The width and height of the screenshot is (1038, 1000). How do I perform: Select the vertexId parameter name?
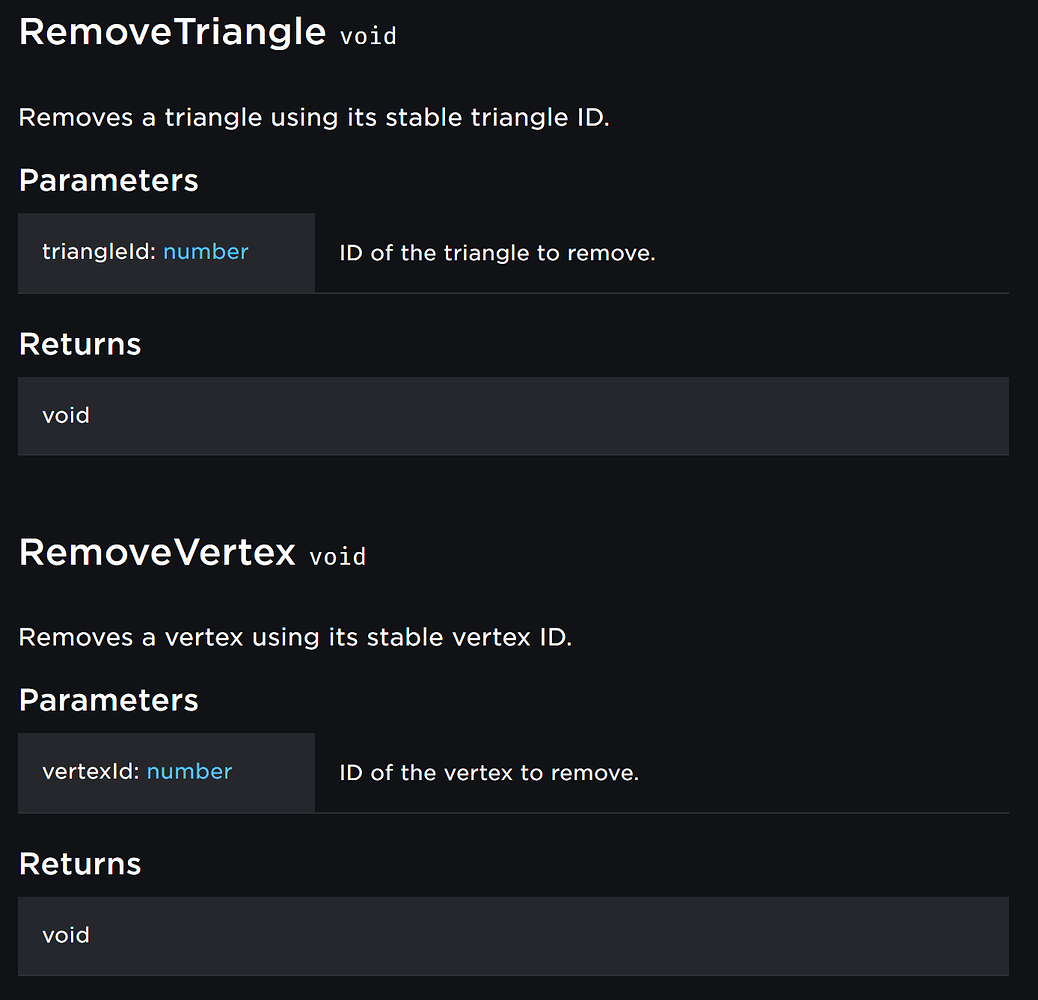pos(91,771)
